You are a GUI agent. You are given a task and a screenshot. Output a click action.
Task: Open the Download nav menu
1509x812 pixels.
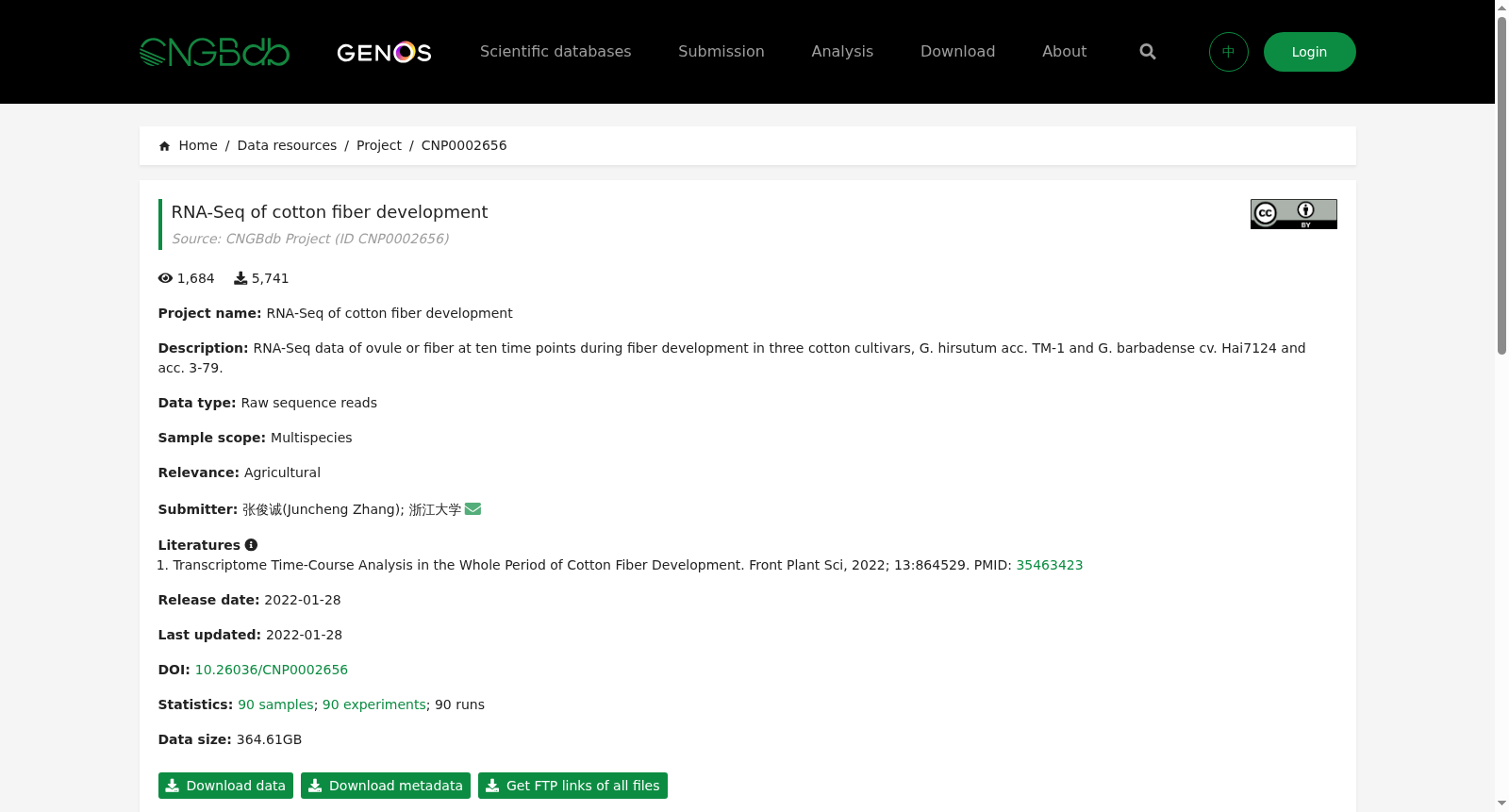click(957, 52)
